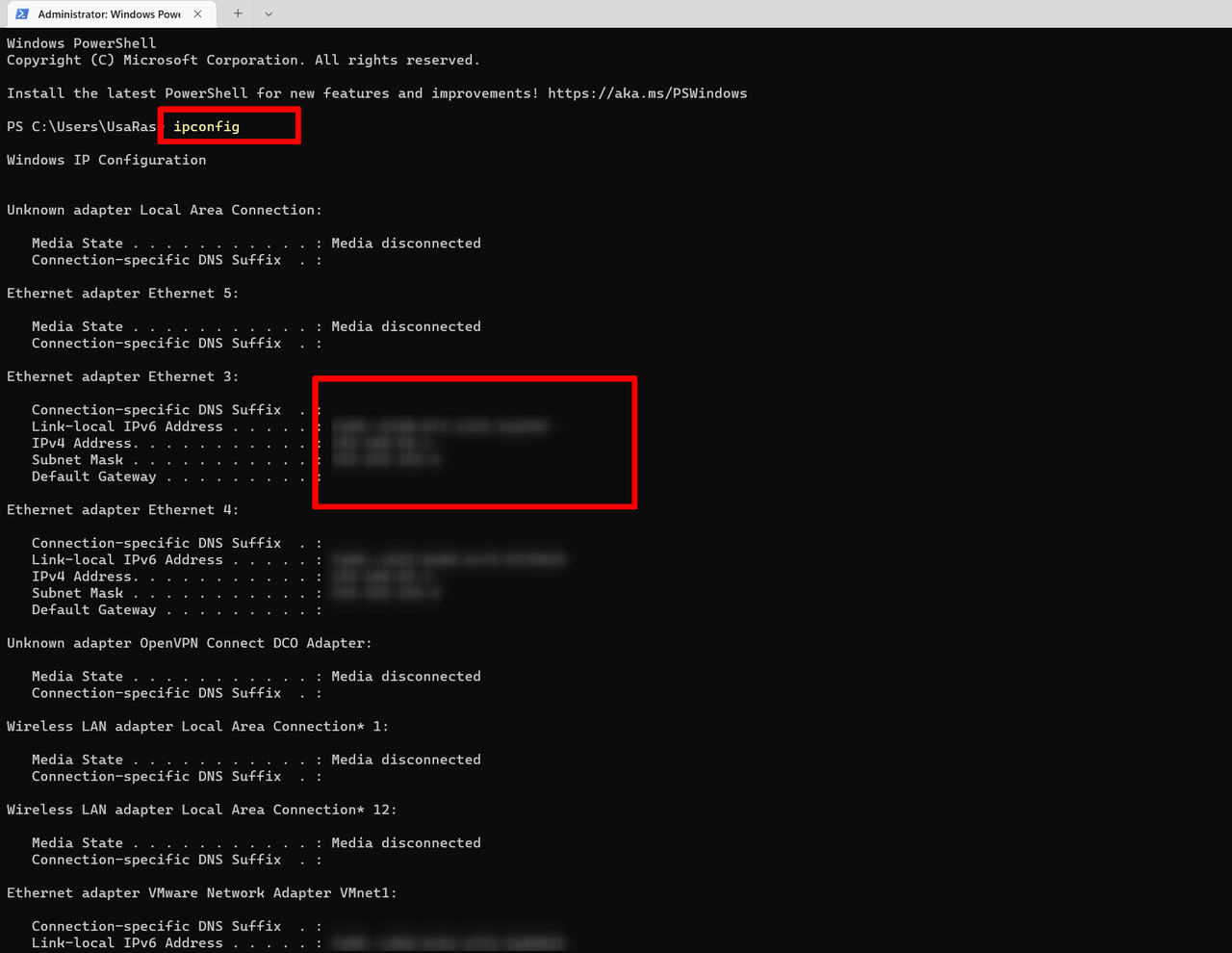Select the OpenVPN Connect DCO Adapter line
The height and width of the screenshot is (953, 1232).
point(189,642)
